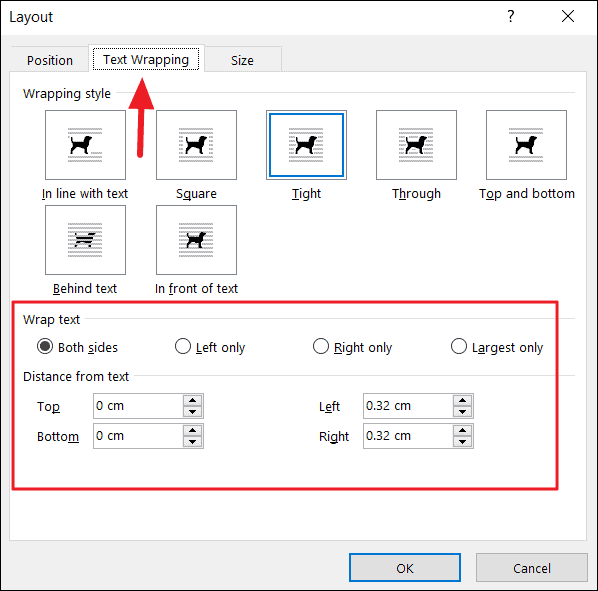Choose In front of text icon
This screenshot has width=598, height=591.
tap(196, 240)
